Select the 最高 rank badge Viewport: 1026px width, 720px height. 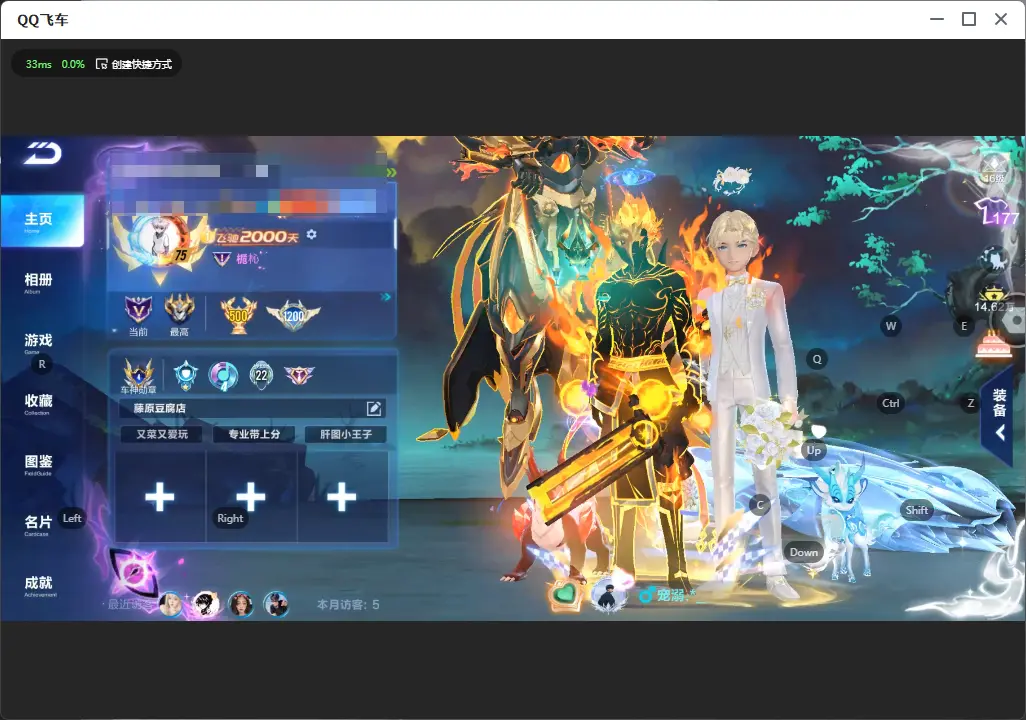click(x=179, y=314)
